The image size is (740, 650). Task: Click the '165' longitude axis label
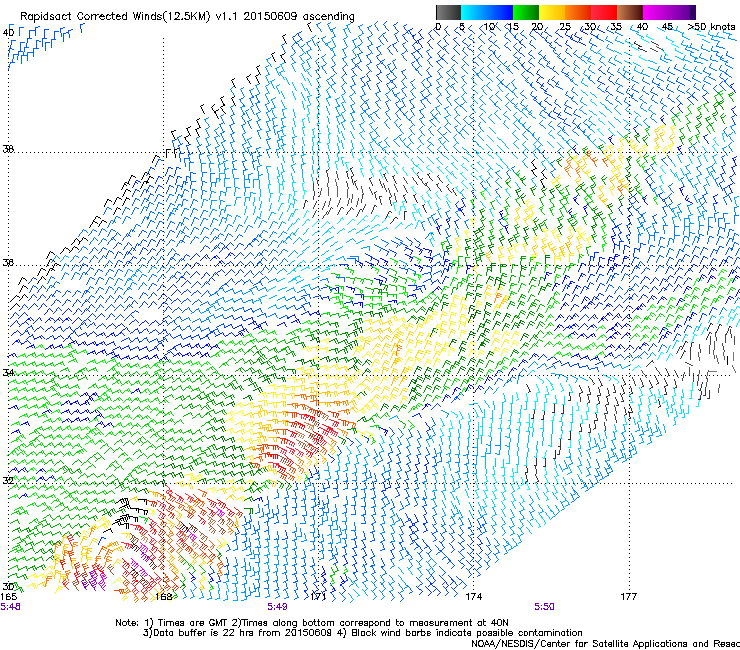coord(8,596)
